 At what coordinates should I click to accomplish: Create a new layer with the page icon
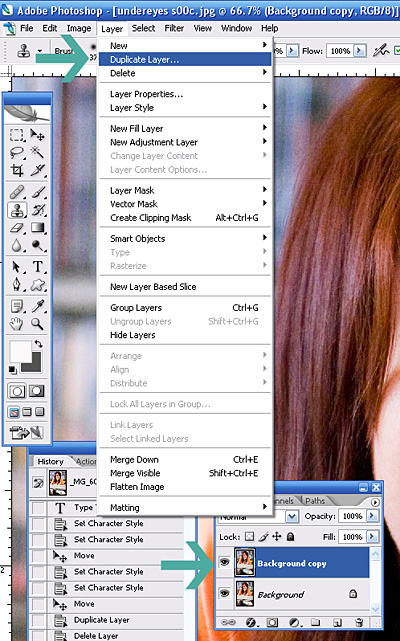pos(337,623)
